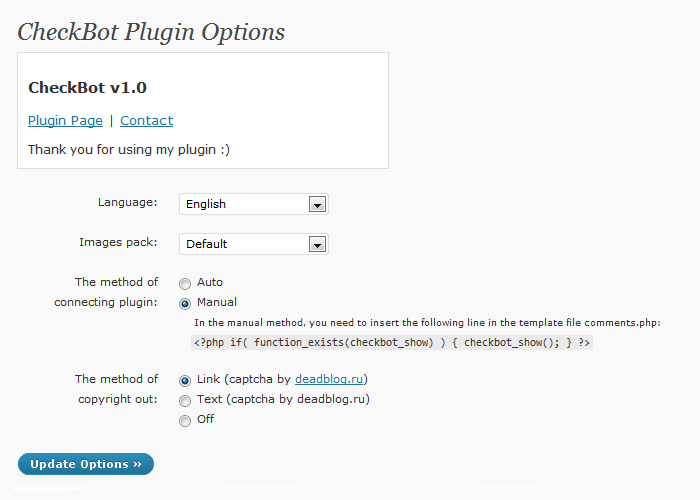
Task: Open the Language dropdown showing English
Action: click(254, 204)
